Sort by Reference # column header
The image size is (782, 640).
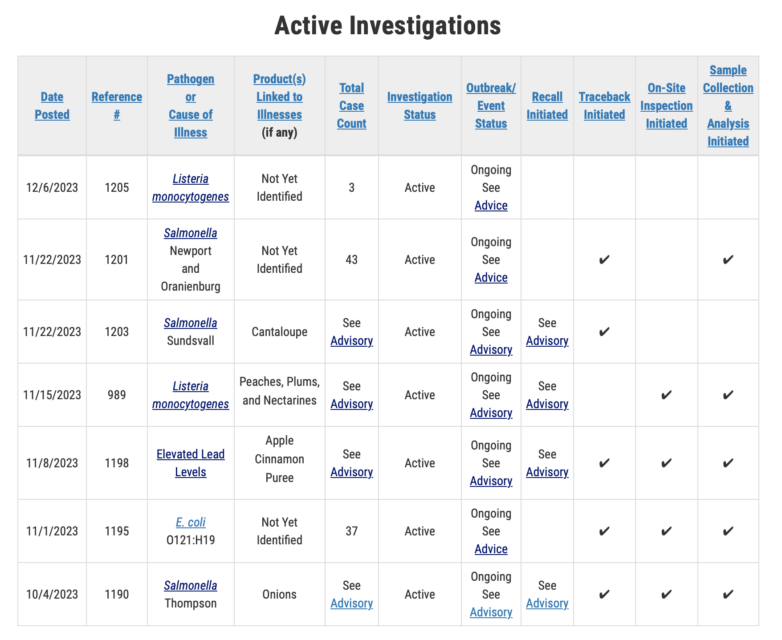pyautogui.click(x=117, y=106)
